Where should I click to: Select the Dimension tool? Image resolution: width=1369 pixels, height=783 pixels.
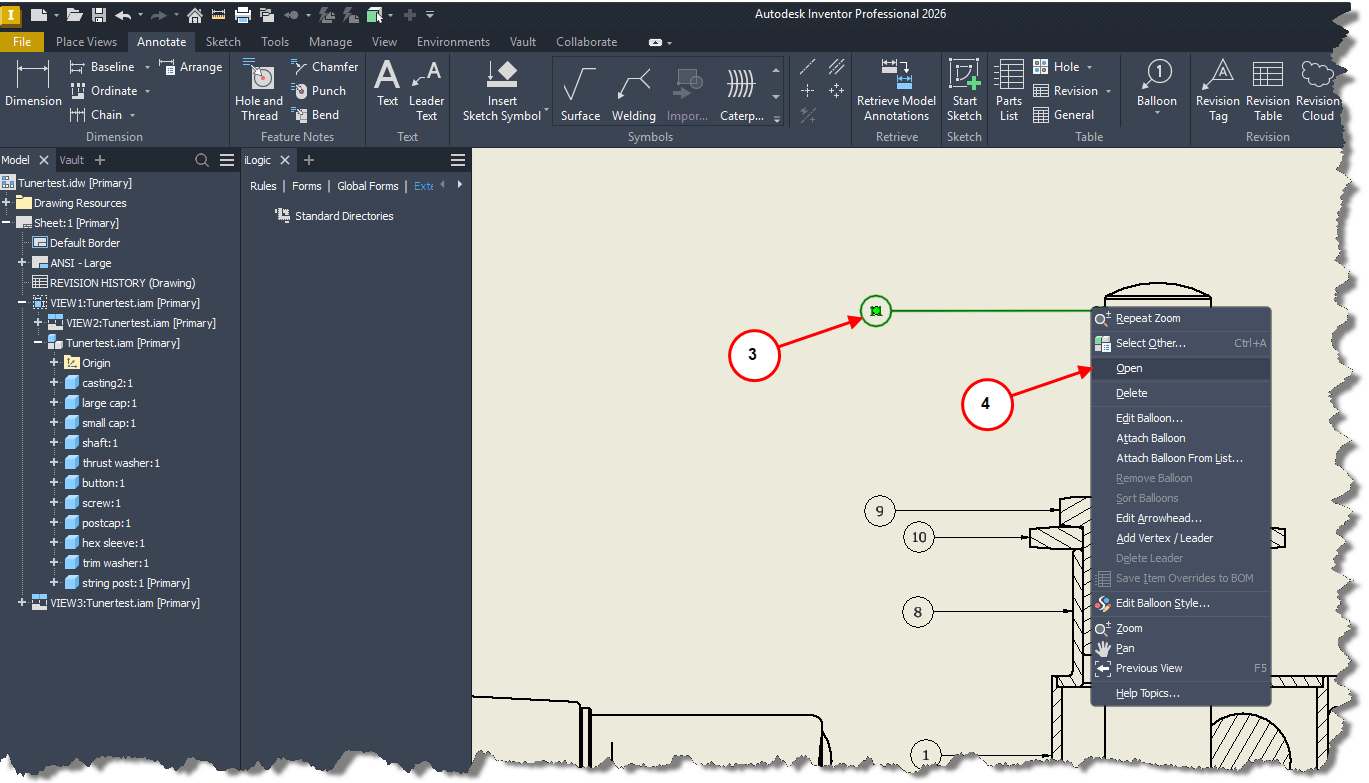point(33,86)
